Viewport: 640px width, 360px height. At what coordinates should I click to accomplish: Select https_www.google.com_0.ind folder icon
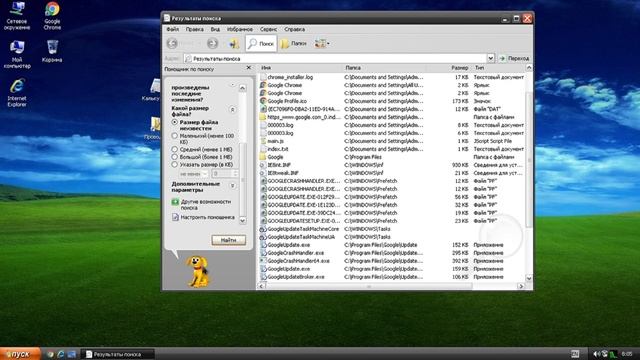263,117
